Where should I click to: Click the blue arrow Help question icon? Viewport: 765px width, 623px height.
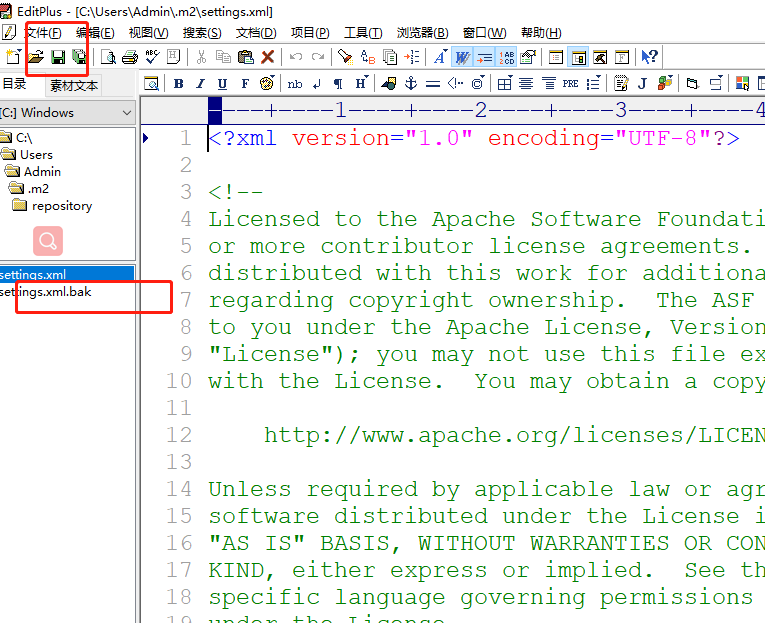click(x=649, y=57)
